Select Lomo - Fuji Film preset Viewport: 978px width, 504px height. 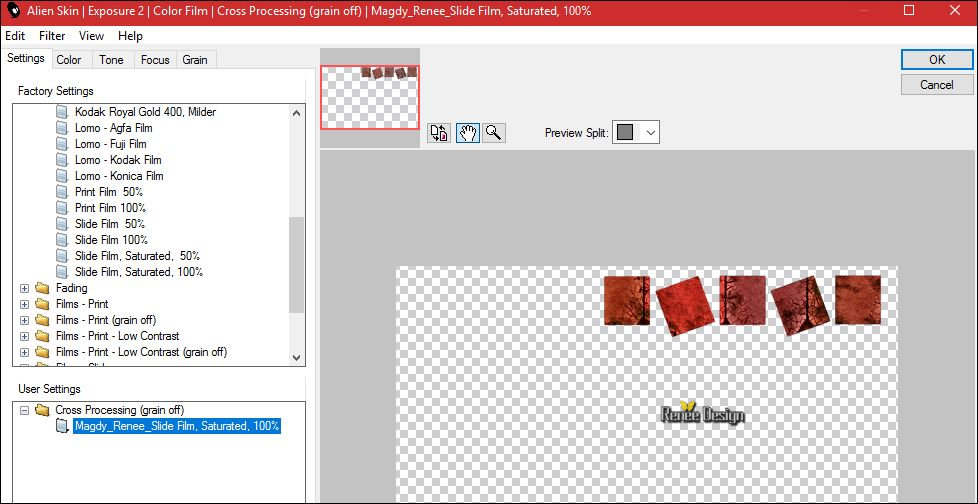(110, 144)
